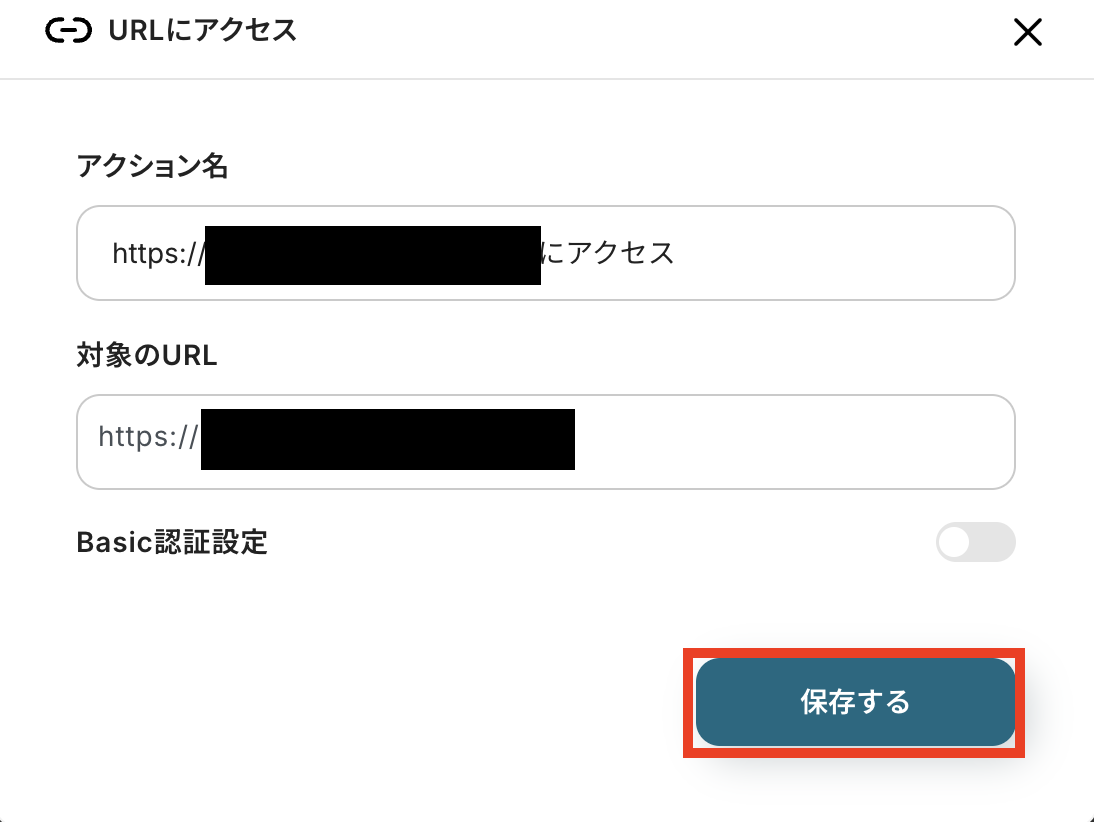Close the URLにアクセス dialog with X
The width and height of the screenshot is (1094, 822).
click(x=1027, y=33)
